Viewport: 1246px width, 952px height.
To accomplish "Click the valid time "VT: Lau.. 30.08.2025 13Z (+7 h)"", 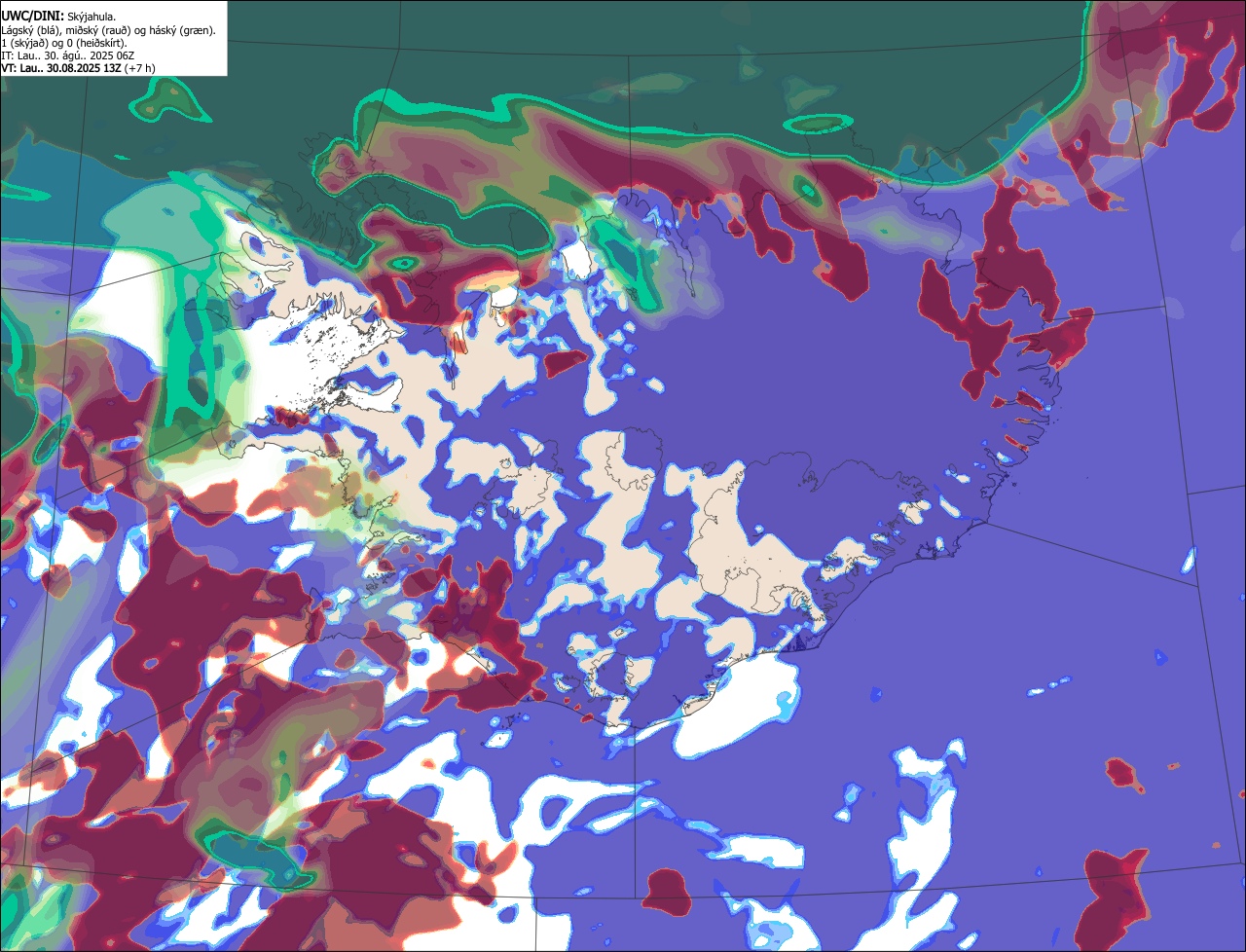I will pos(78,68).
